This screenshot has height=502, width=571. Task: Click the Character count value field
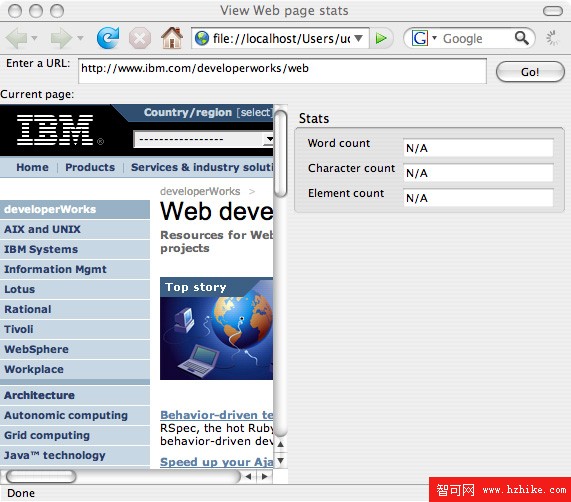point(479,173)
